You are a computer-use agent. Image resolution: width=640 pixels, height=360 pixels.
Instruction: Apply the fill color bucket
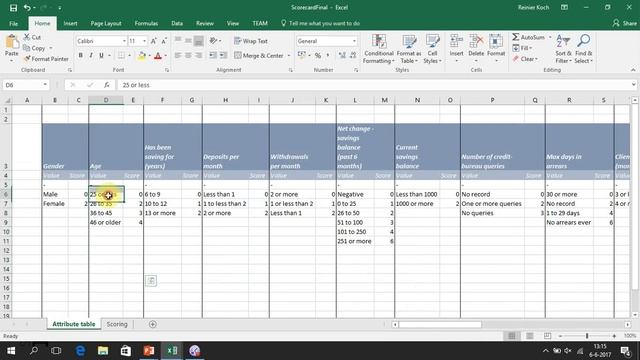tap(142, 56)
